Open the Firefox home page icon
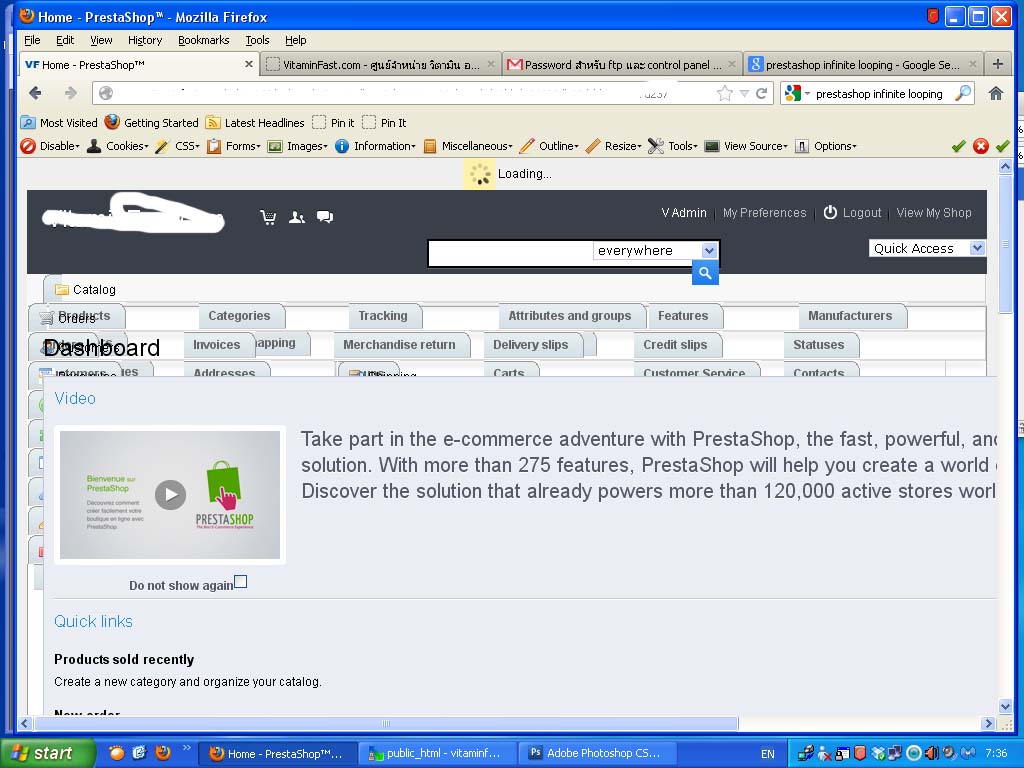This screenshot has height=768, width=1024. tap(995, 93)
